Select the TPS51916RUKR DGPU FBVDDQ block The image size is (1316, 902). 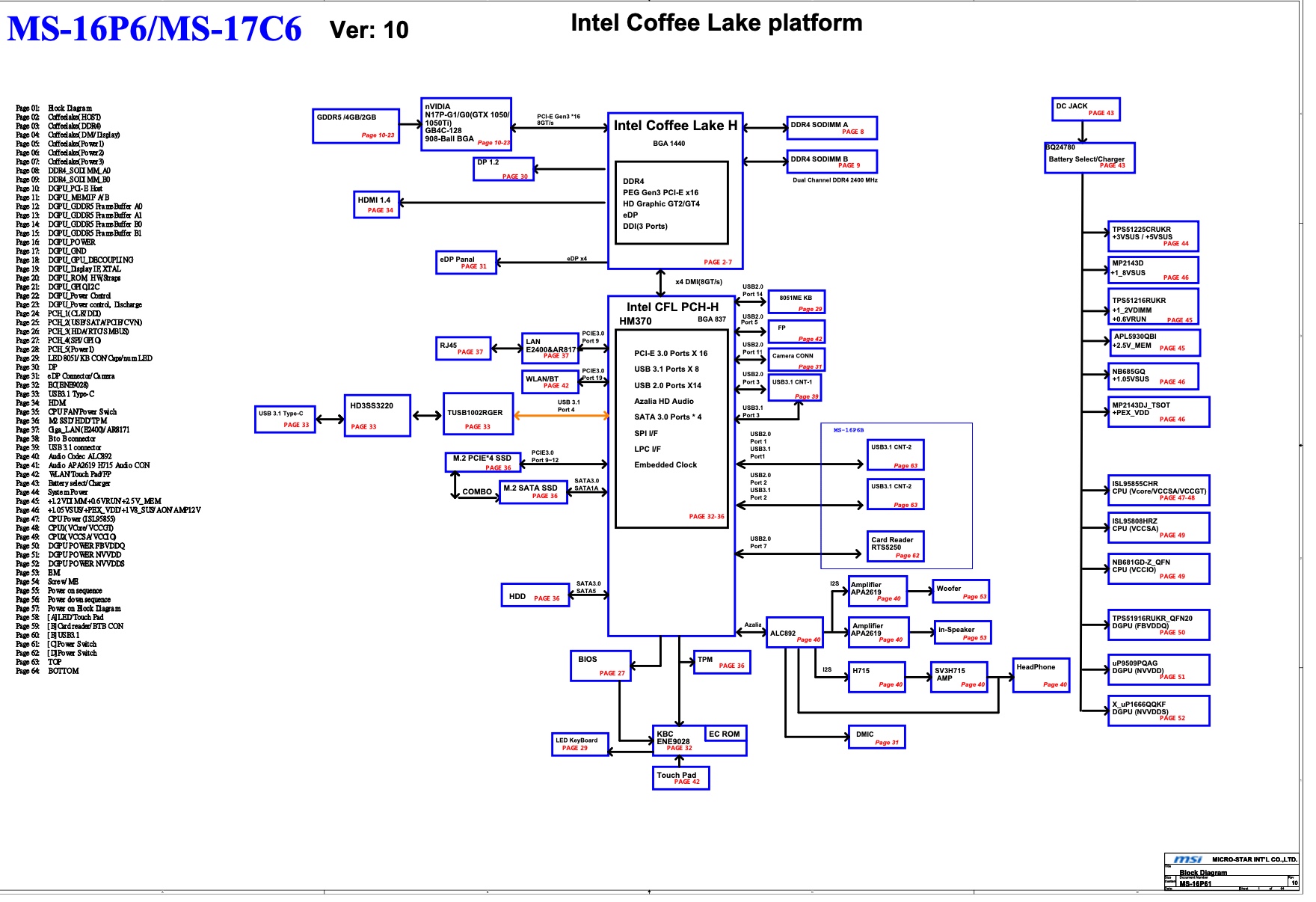coord(1158,625)
